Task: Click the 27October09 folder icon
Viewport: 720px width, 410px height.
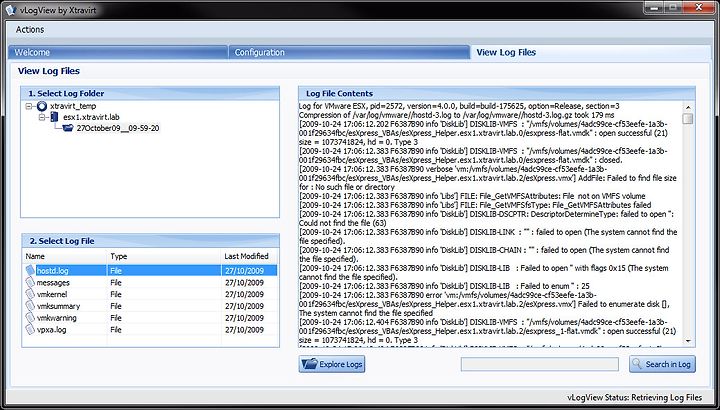Action: [68, 129]
